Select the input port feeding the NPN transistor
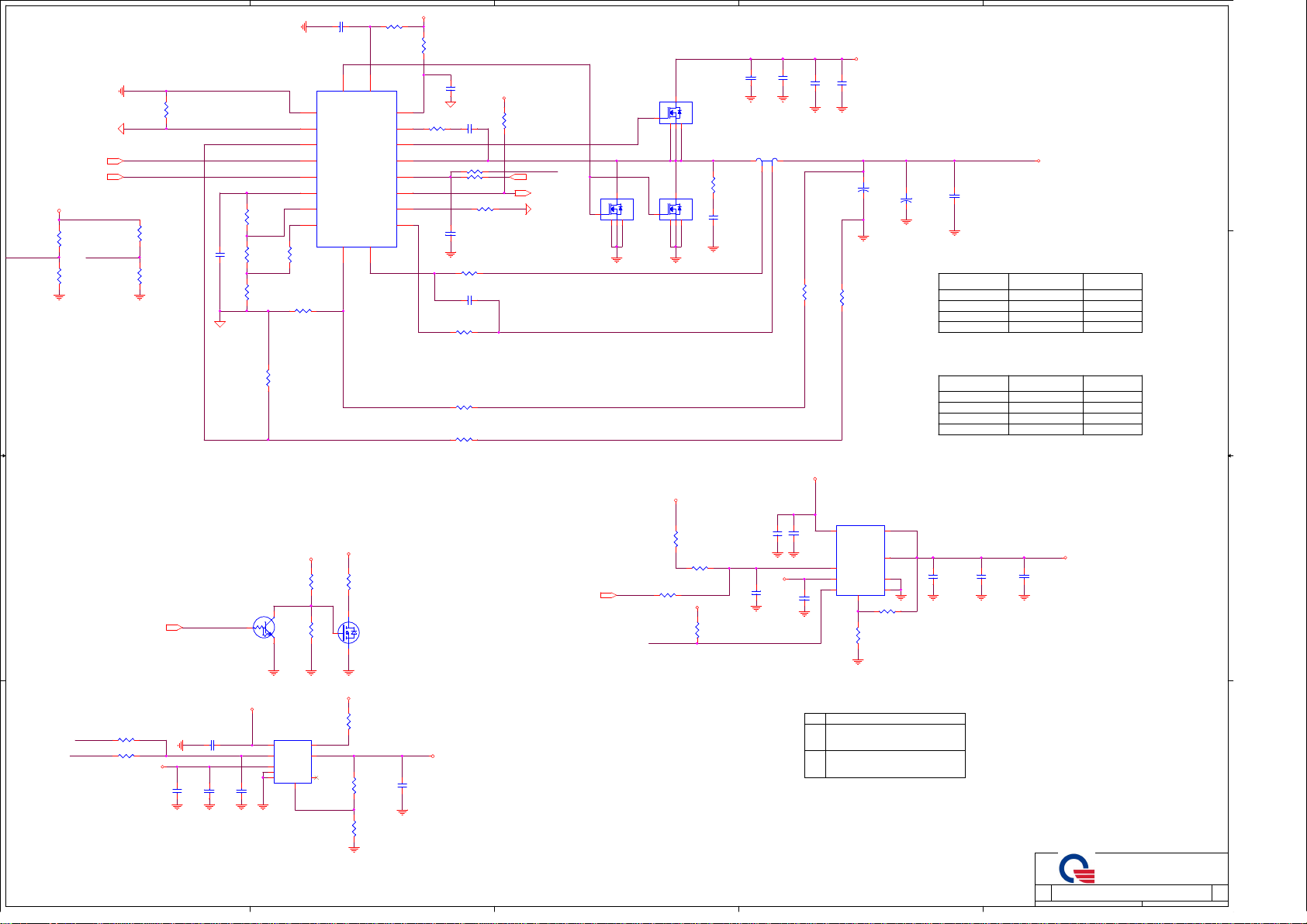 [175, 628]
